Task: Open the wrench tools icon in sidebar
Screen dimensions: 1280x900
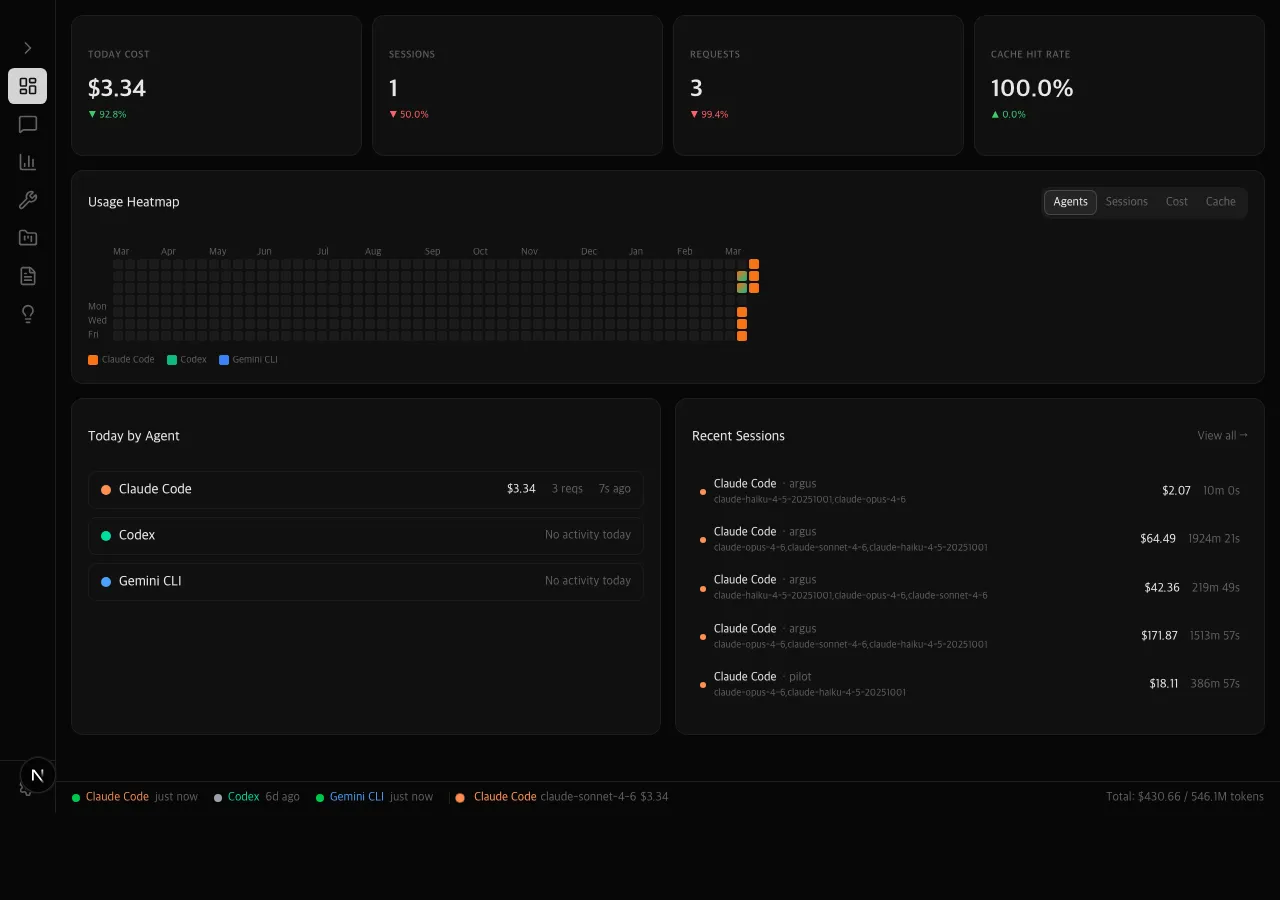Action: (x=28, y=200)
